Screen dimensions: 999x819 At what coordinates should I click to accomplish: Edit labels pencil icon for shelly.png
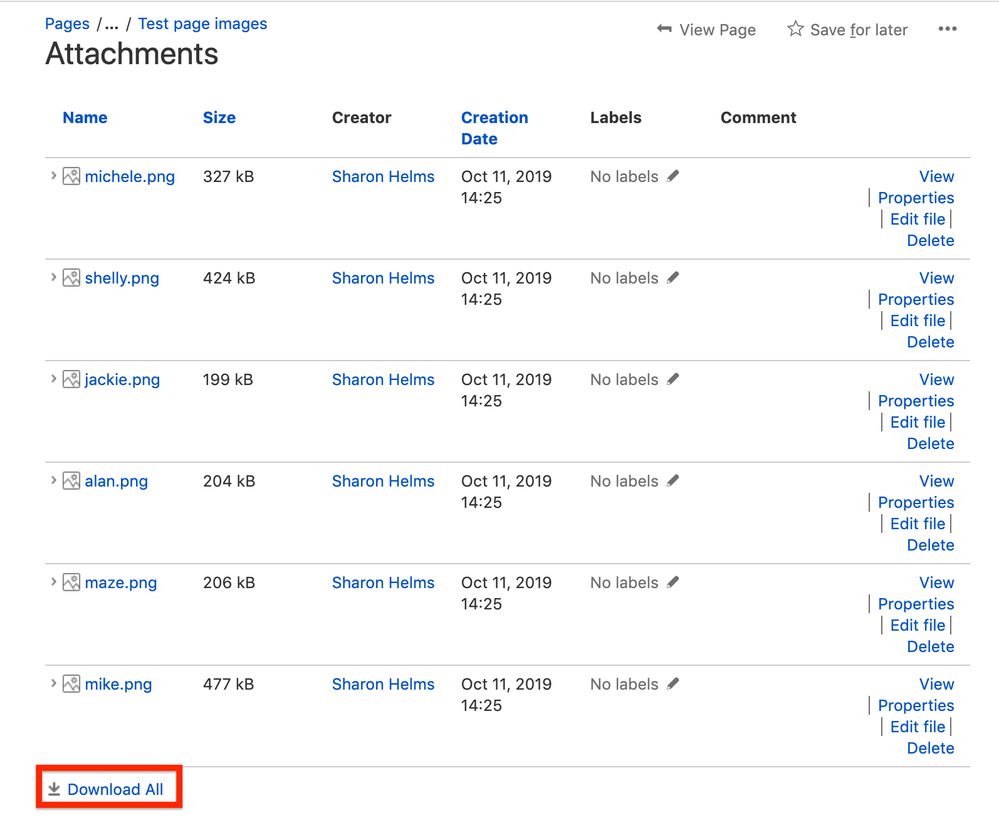(x=673, y=278)
